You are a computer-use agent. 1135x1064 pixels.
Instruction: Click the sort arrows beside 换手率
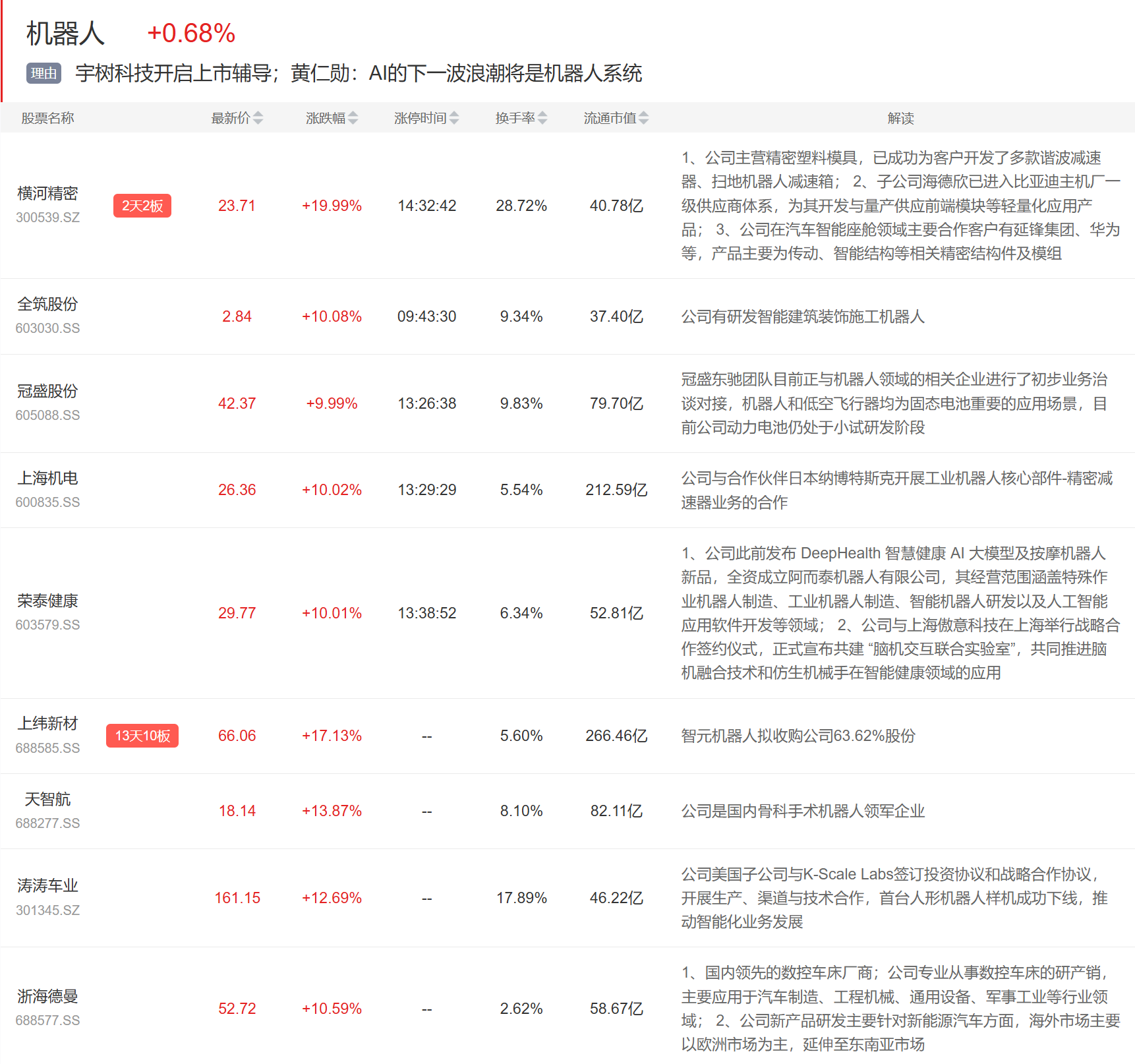542,118
